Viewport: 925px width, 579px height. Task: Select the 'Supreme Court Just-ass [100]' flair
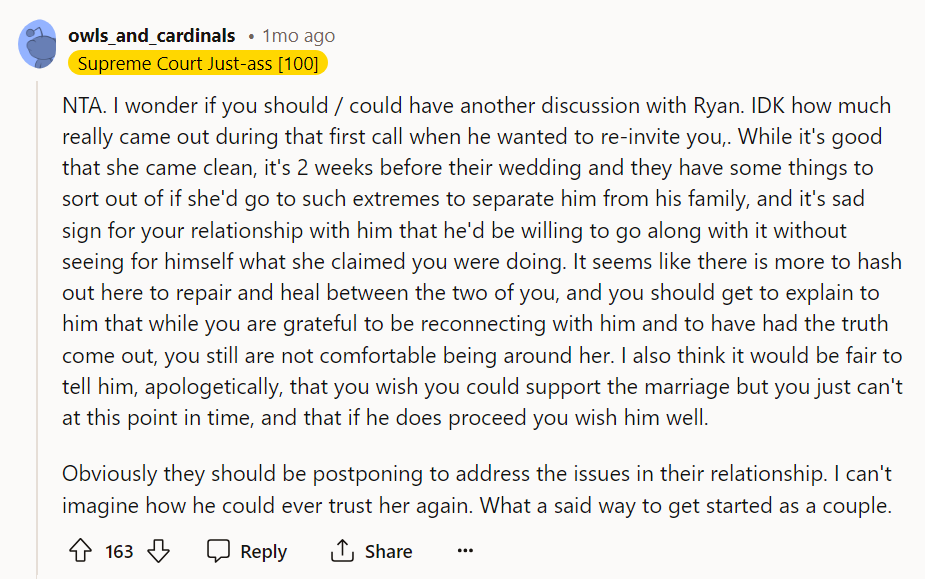tap(198, 63)
